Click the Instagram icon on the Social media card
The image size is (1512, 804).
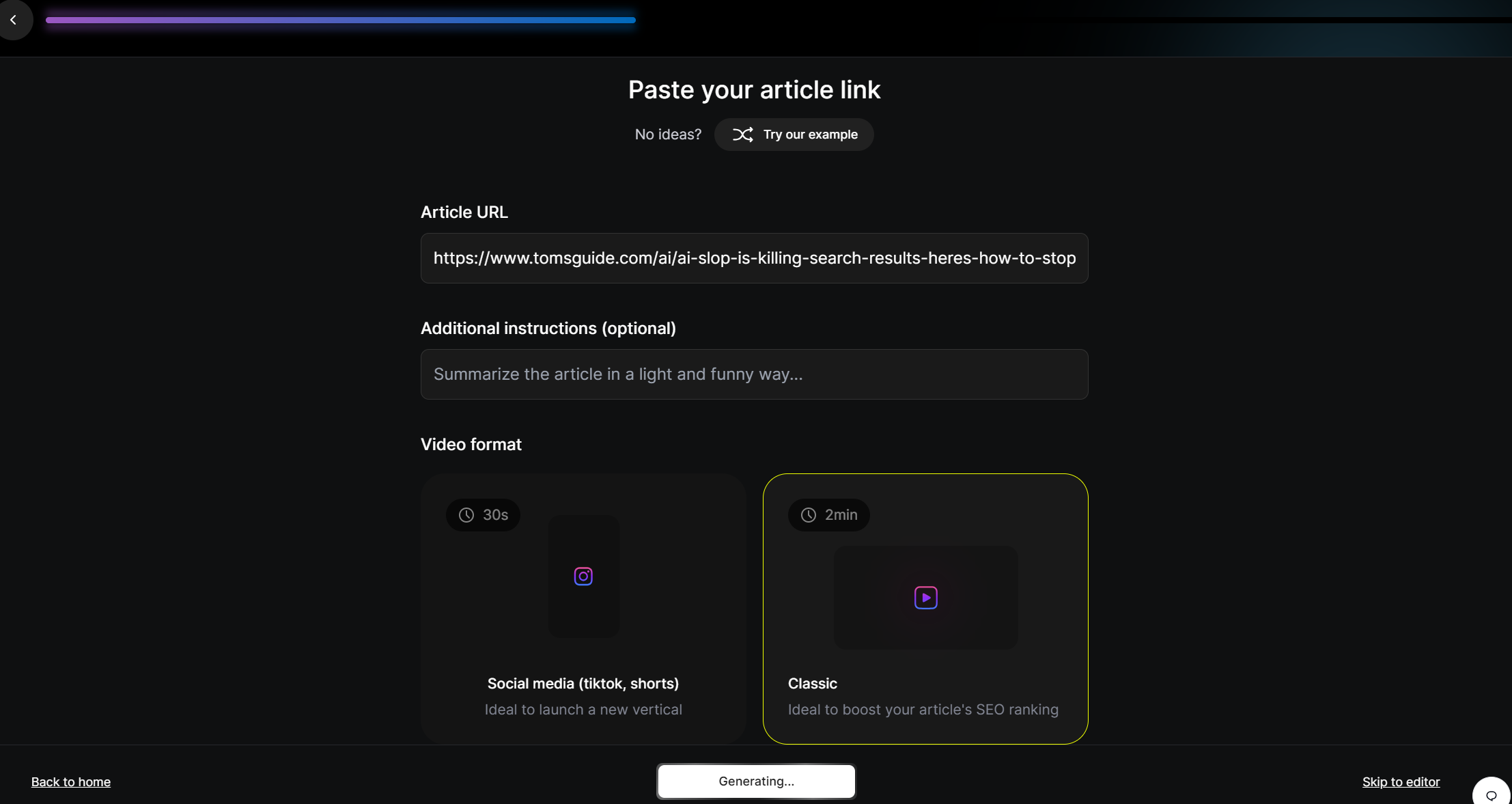pos(583,576)
